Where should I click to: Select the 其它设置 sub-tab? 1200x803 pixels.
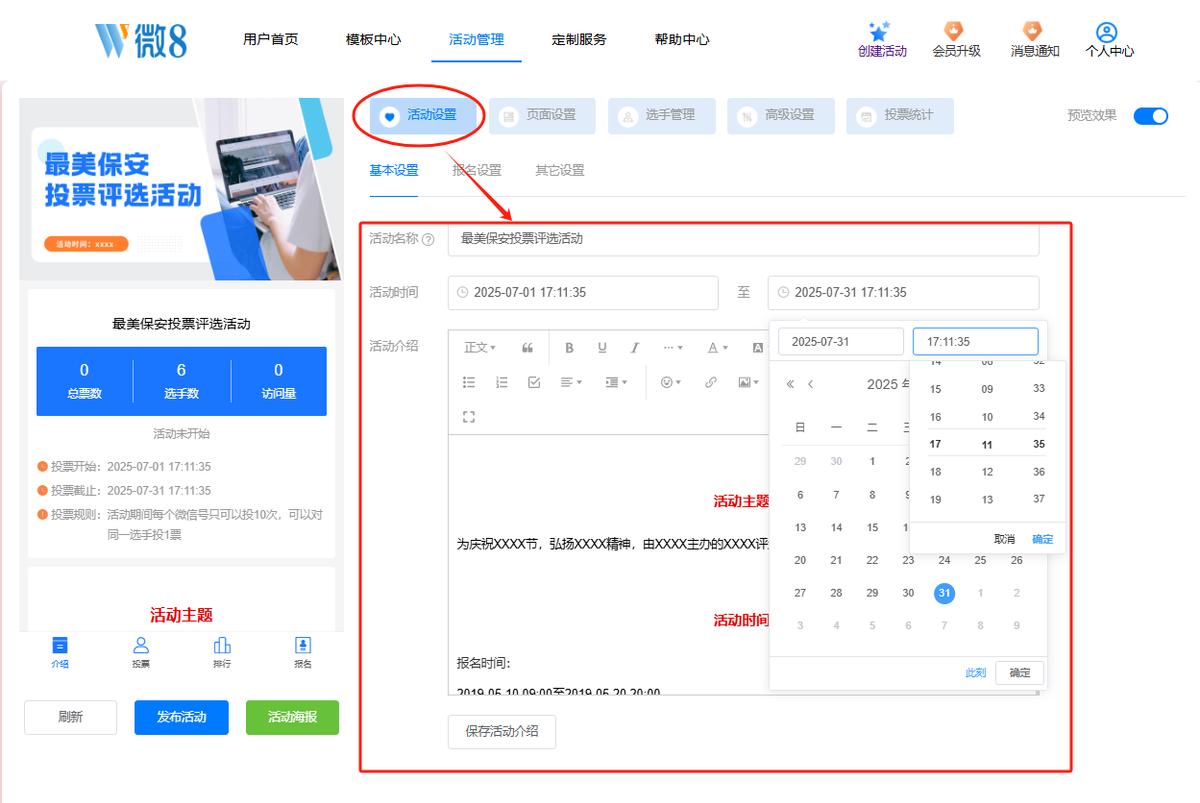560,170
